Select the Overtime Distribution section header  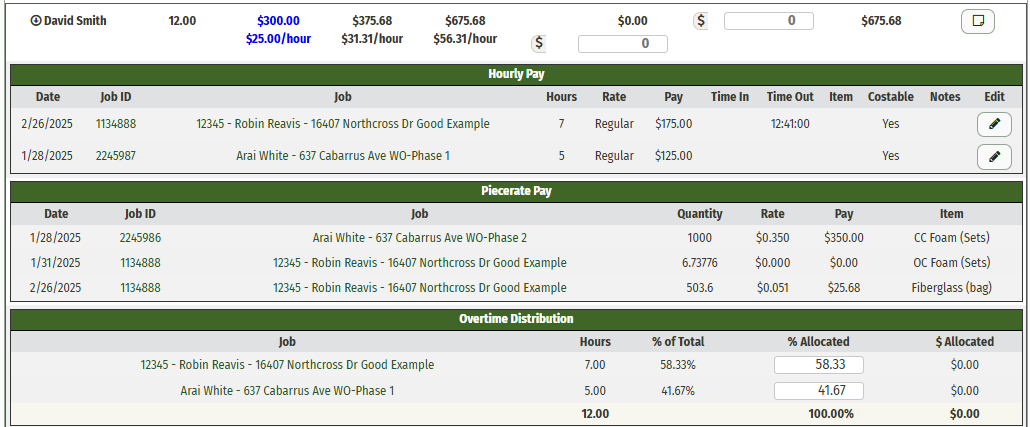(516, 319)
